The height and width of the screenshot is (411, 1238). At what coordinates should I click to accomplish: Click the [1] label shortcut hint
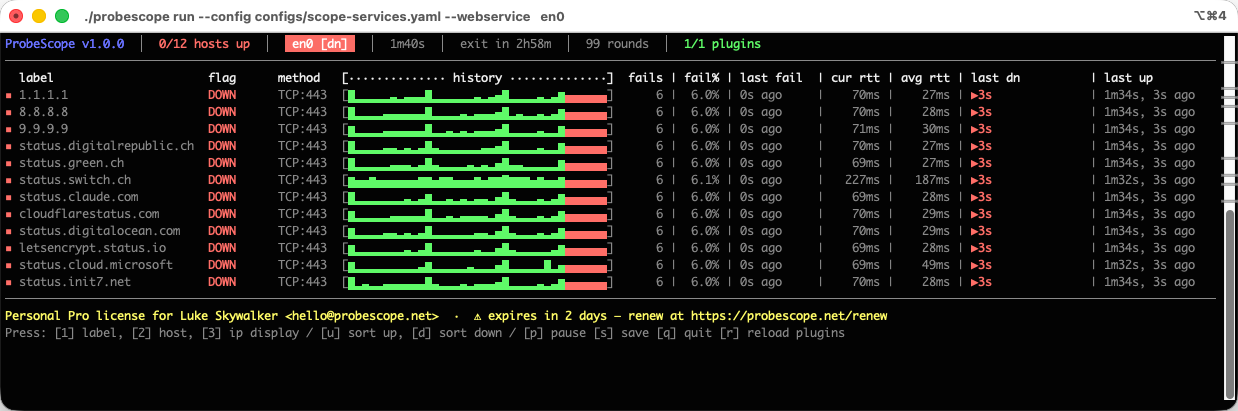click(x=86, y=332)
